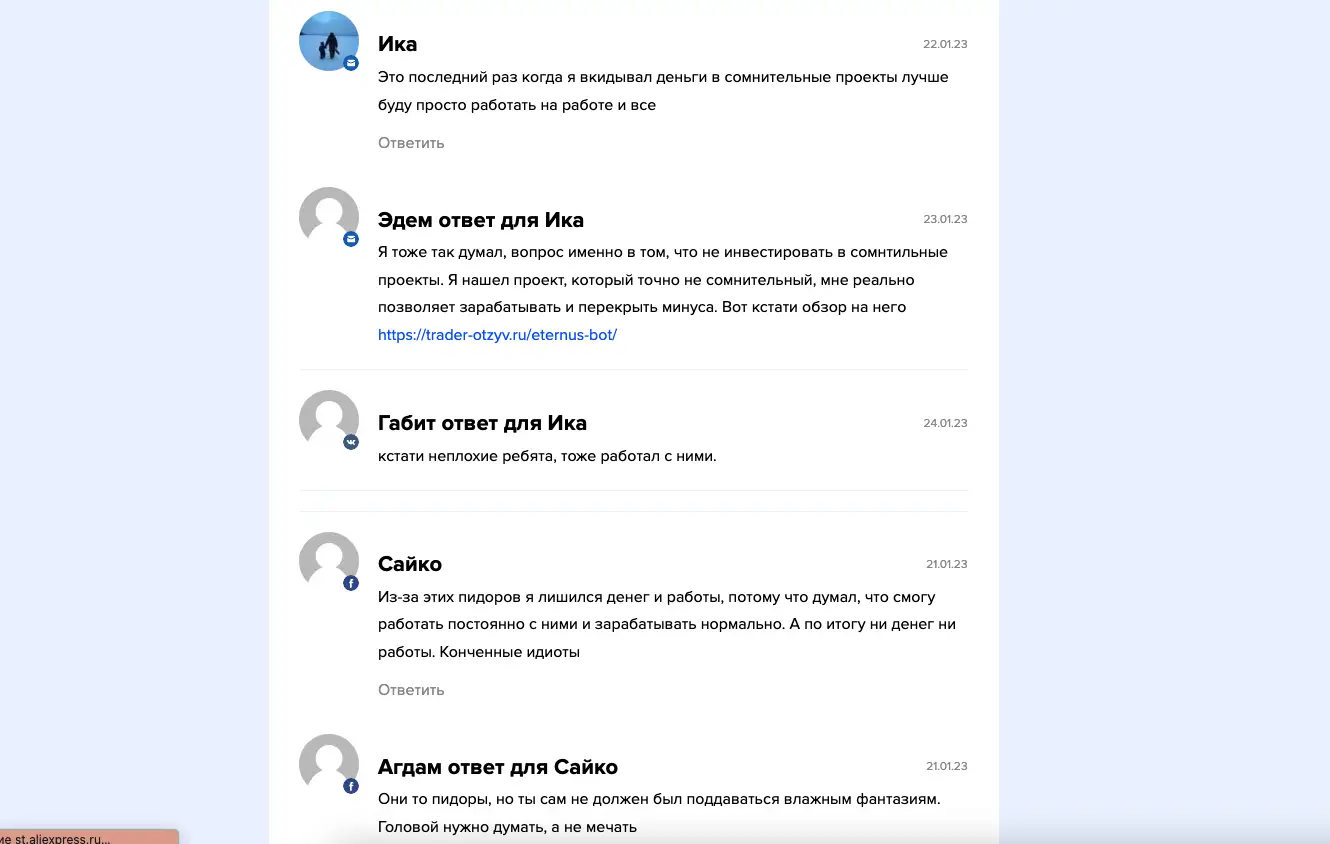Screen dimensions: 1330x844
Task: Click Ответить under Ика's comment
Action: pyautogui.click(x=411, y=143)
